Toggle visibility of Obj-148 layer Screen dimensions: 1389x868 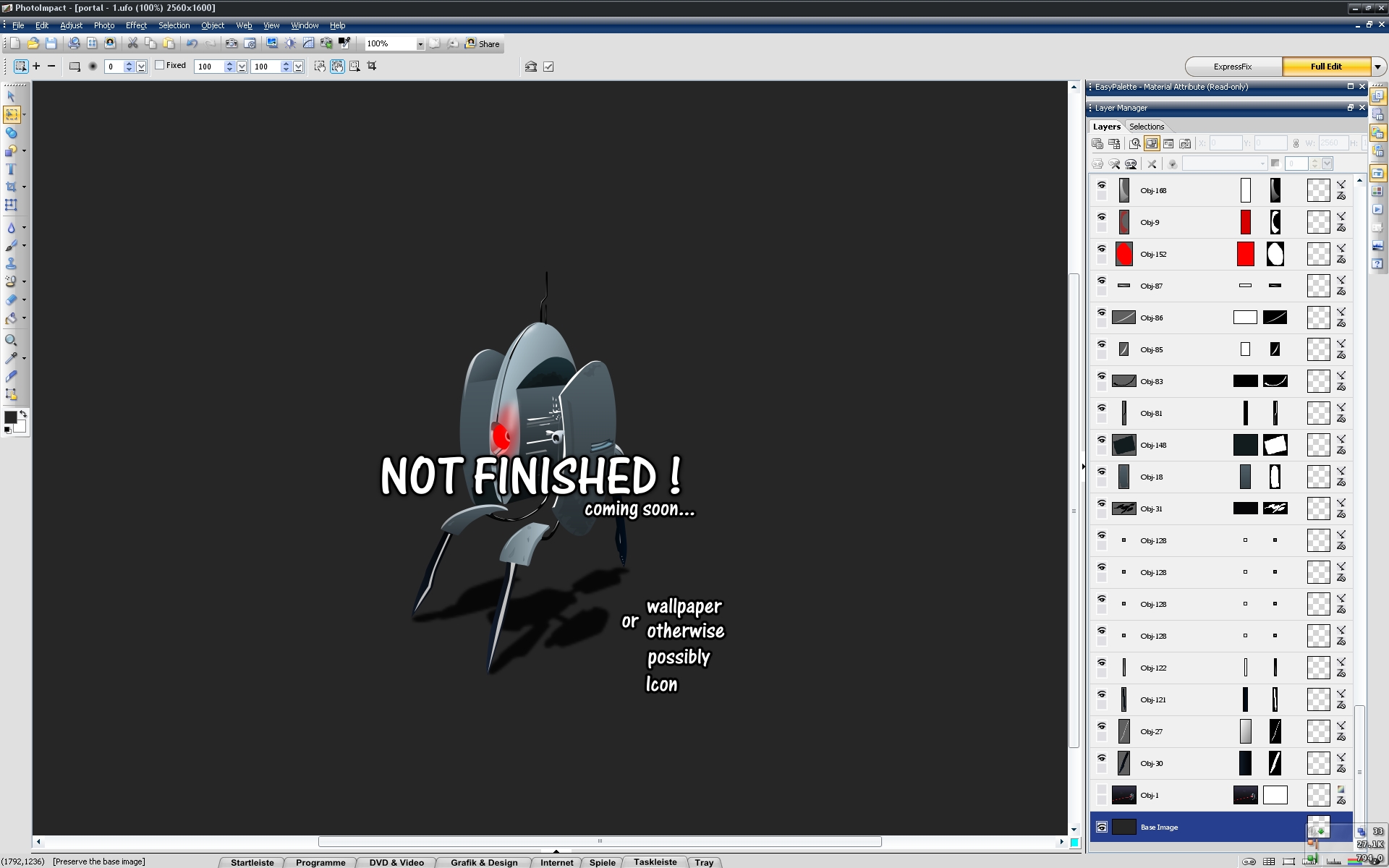point(1102,440)
